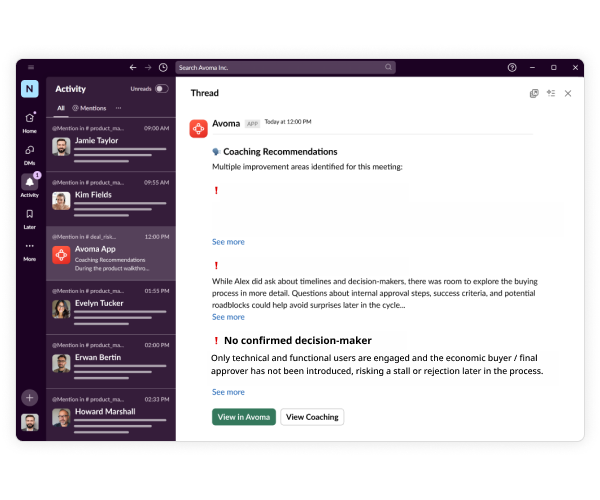Select the N workspace icon
This screenshot has height=500, width=600.
[x=29, y=89]
